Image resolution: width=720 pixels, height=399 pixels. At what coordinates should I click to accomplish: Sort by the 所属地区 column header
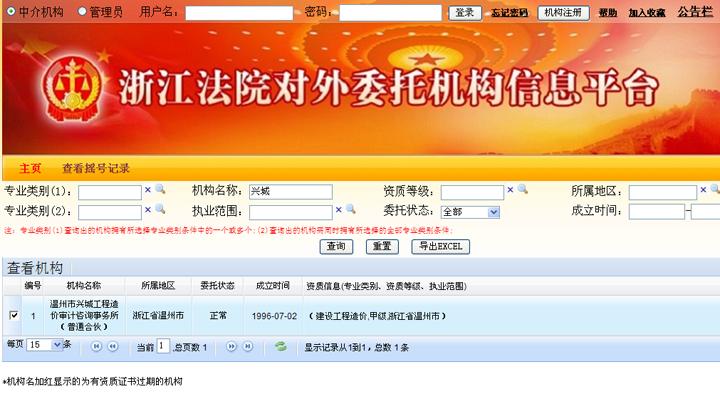[158, 286]
